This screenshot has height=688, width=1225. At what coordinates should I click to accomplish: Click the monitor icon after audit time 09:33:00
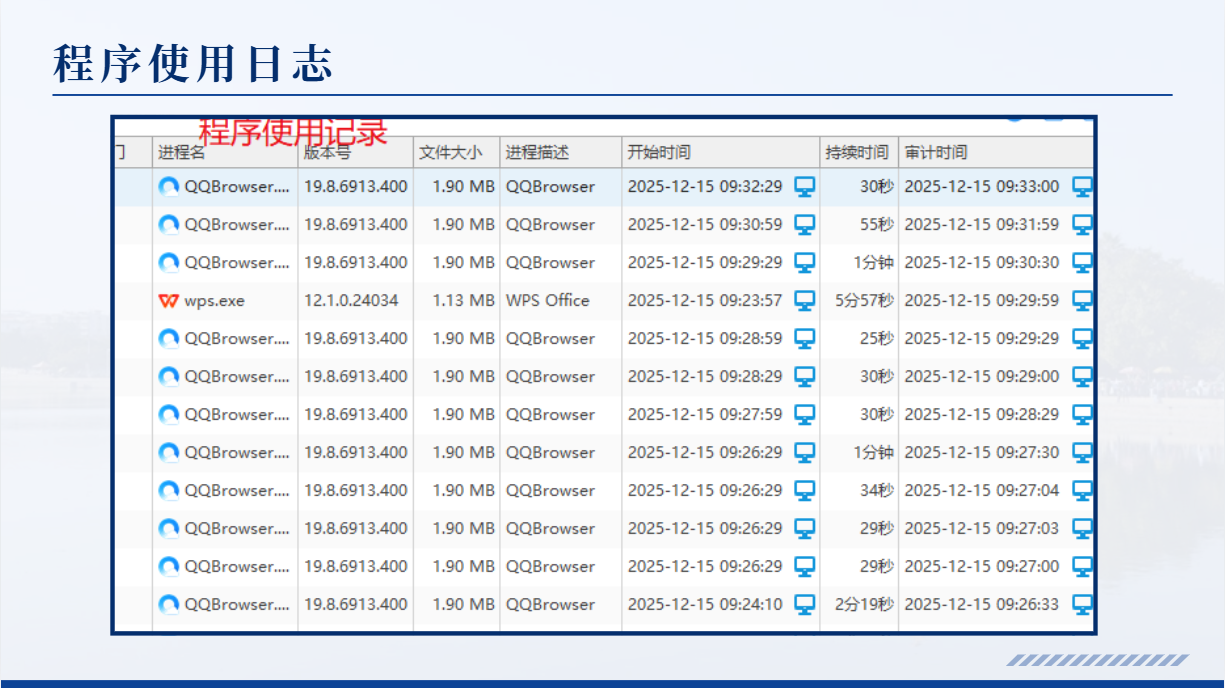click(x=1082, y=186)
